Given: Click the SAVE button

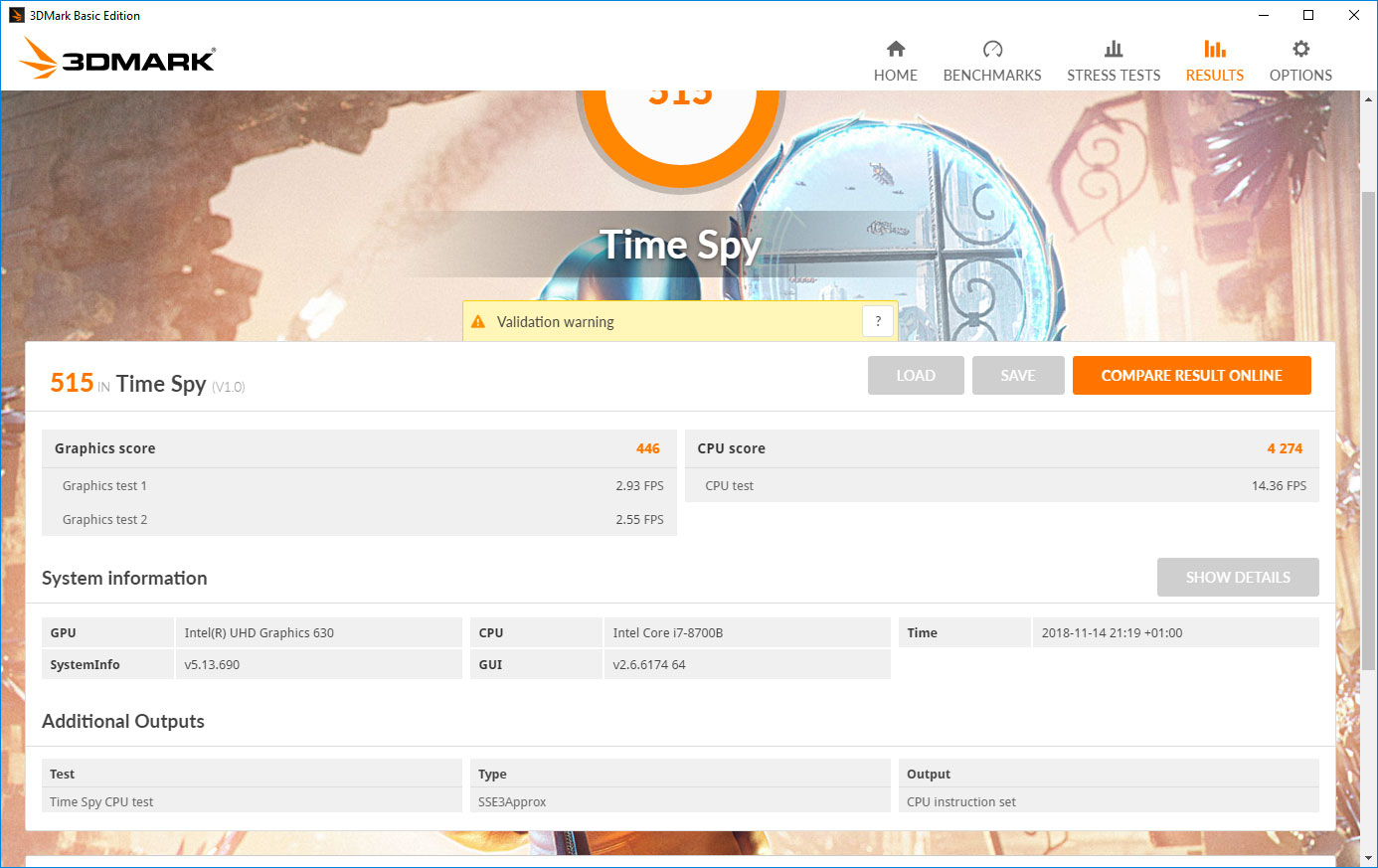Looking at the screenshot, I should point(1018,376).
